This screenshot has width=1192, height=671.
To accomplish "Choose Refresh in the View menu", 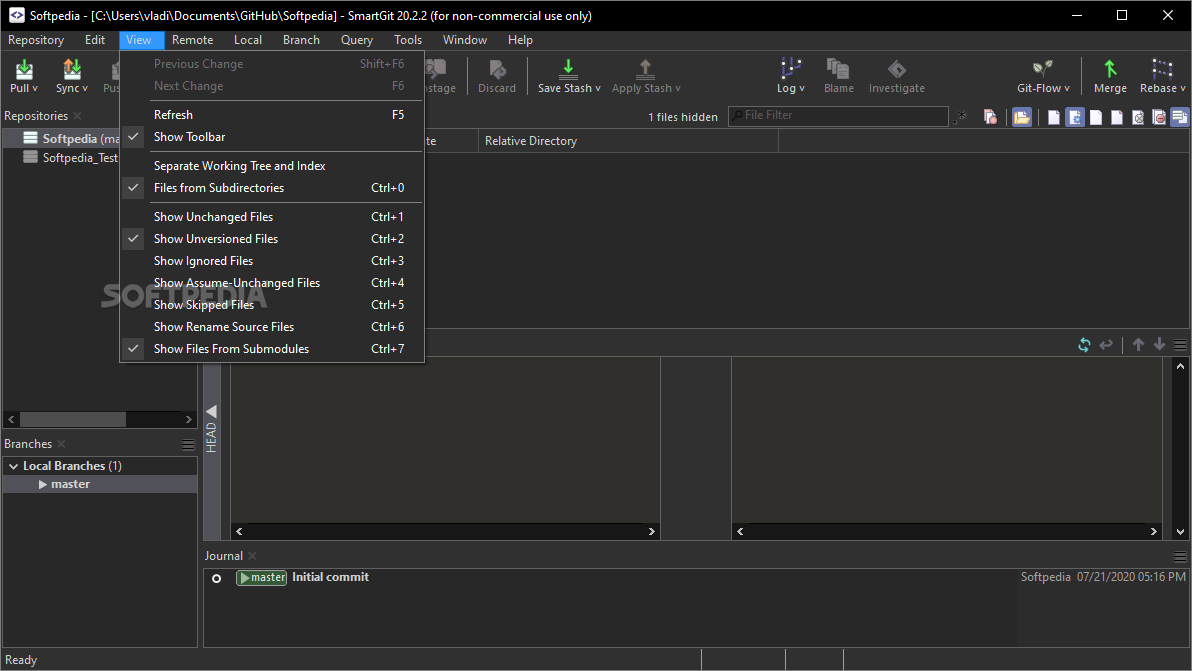I will (271, 115).
